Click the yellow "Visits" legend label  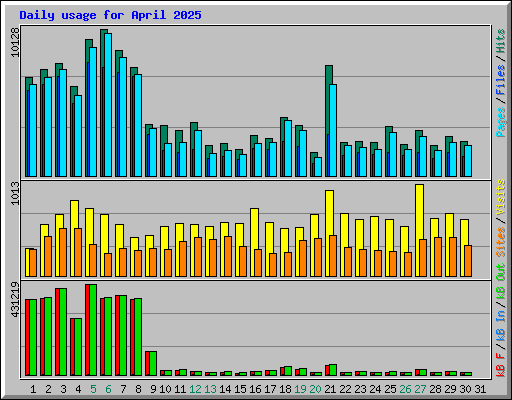(x=501, y=197)
